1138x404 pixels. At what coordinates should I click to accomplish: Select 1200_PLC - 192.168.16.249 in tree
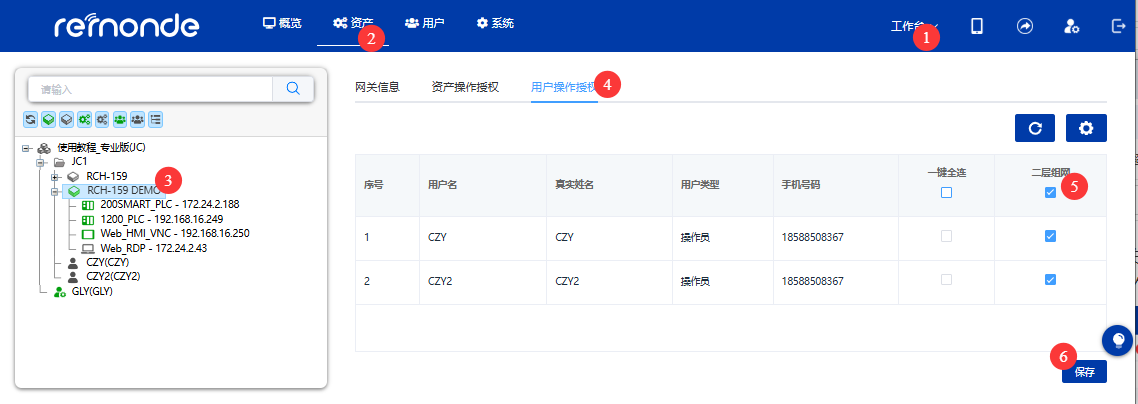[x=163, y=220]
